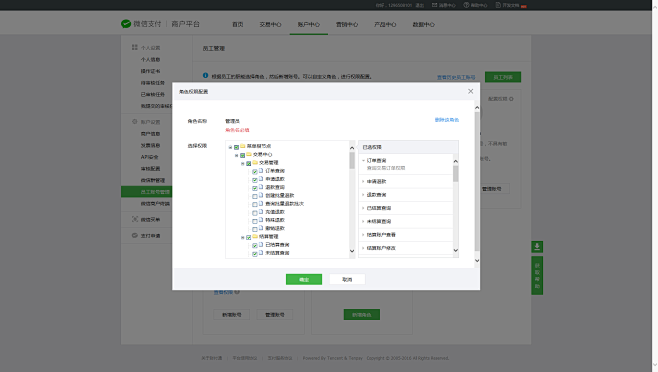Open the 查看历史员工账号 link
This screenshot has width=658, height=372.
pos(456,77)
